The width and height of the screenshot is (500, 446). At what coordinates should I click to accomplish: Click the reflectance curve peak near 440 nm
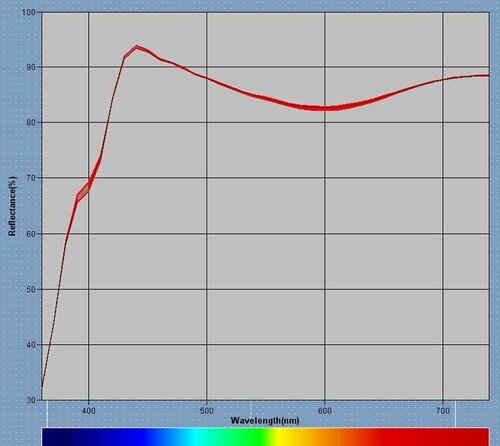click(x=136, y=47)
